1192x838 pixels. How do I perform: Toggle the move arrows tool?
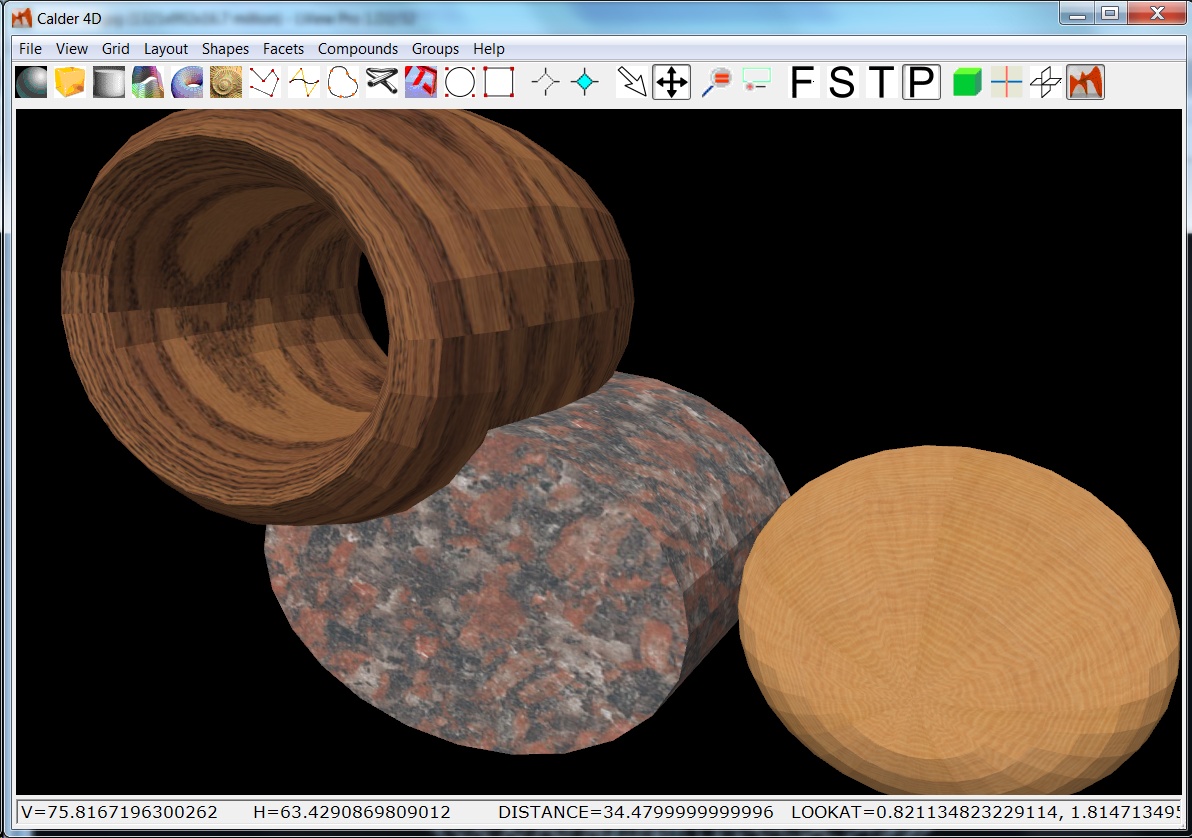click(671, 82)
